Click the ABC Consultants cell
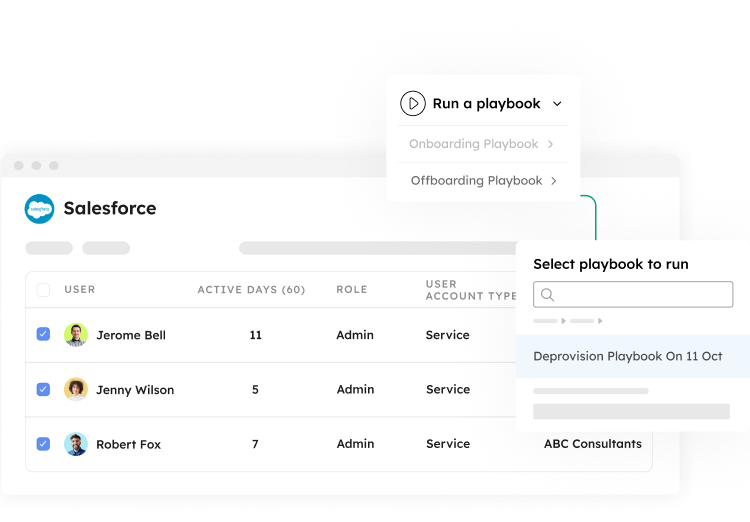The image size is (750, 522). click(x=593, y=444)
